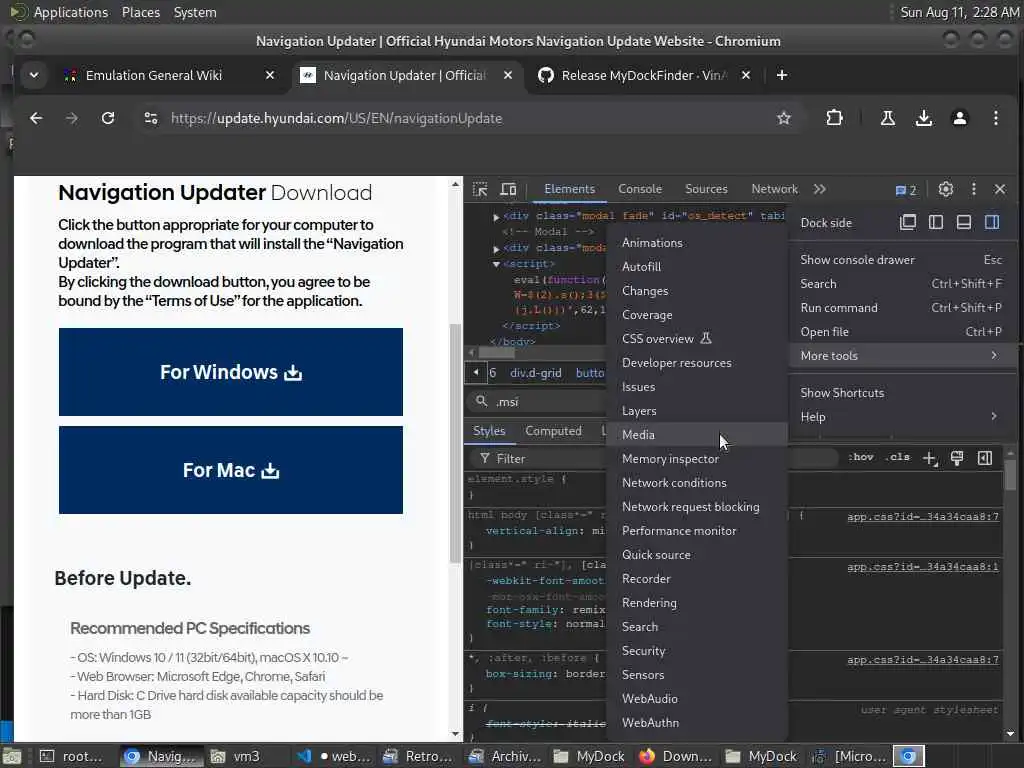Open Issues from the More tools submenu

pyautogui.click(x=697, y=387)
